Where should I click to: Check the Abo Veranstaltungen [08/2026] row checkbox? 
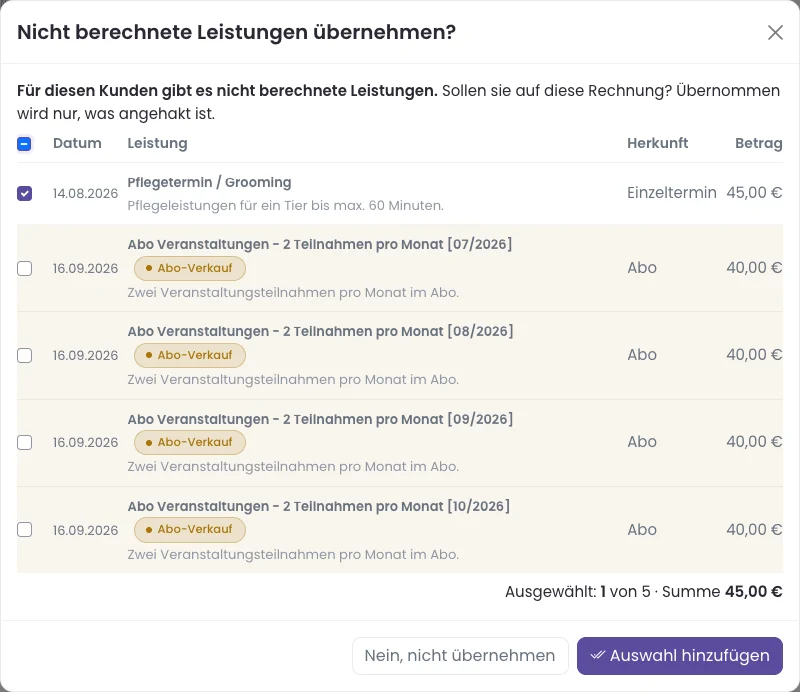[x=24, y=355]
